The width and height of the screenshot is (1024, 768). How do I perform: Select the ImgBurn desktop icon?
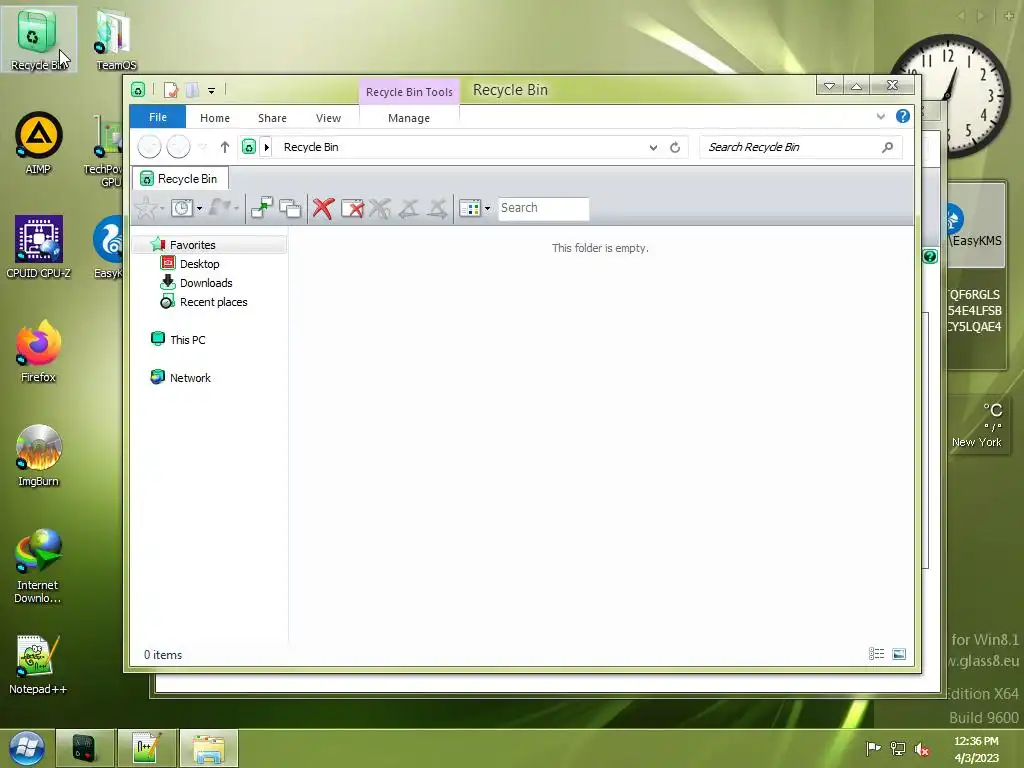pos(38,455)
